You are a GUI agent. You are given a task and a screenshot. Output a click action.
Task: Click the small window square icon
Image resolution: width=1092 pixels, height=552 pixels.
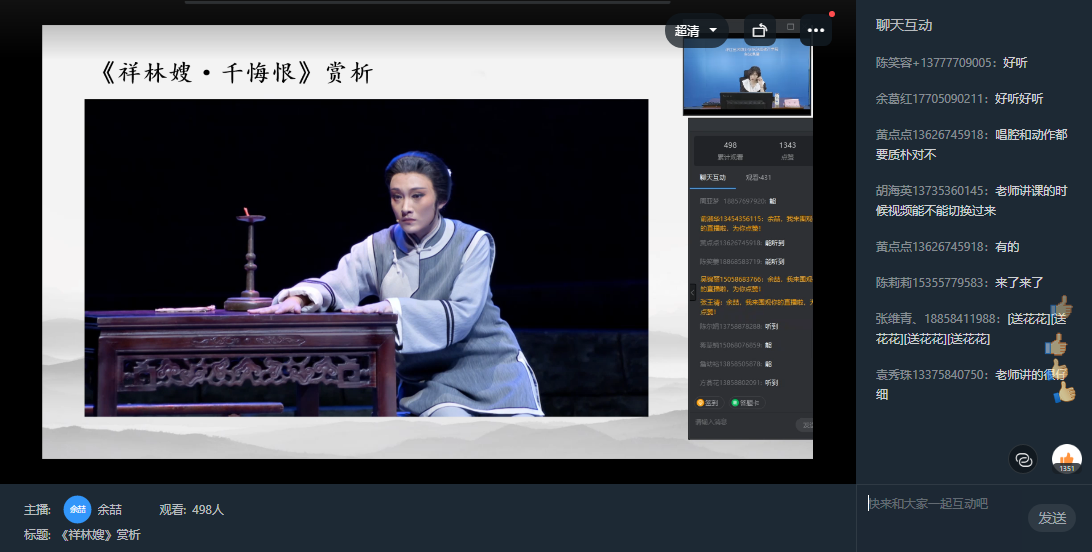tap(790, 27)
